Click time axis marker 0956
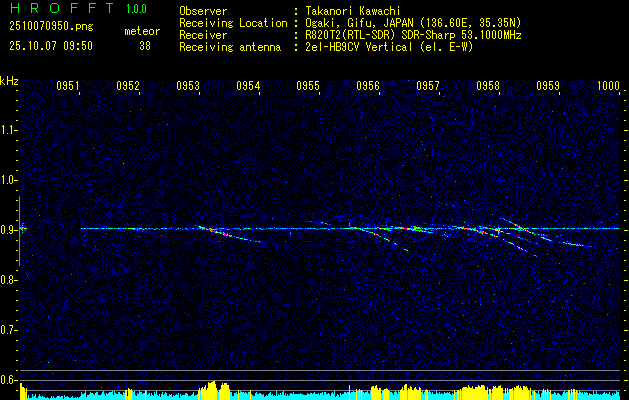The image size is (629, 400). [368, 85]
